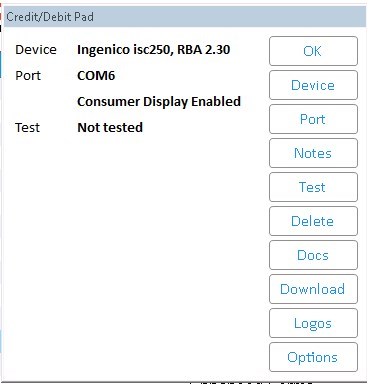Click the Not tested status text
This screenshot has height=384, width=375.
tap(110, 127)
